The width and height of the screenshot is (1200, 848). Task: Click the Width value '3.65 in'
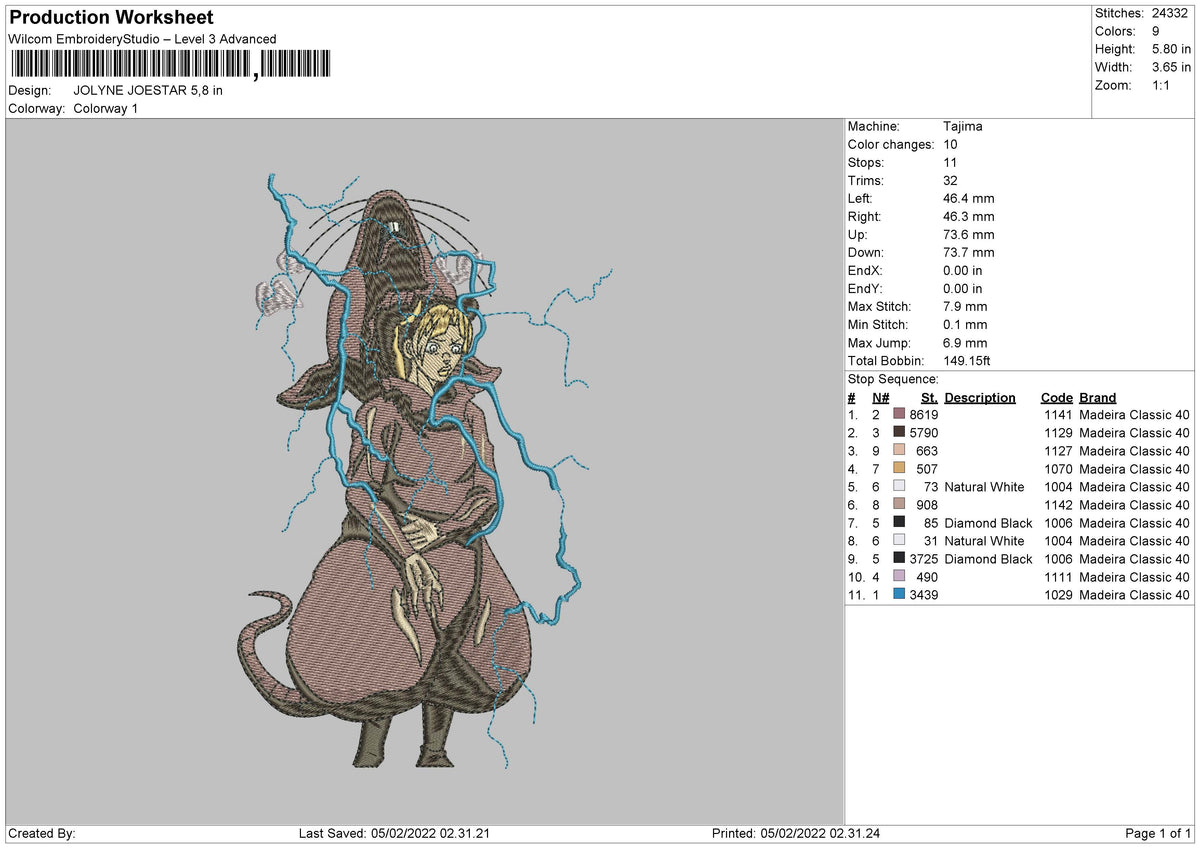1170,67
